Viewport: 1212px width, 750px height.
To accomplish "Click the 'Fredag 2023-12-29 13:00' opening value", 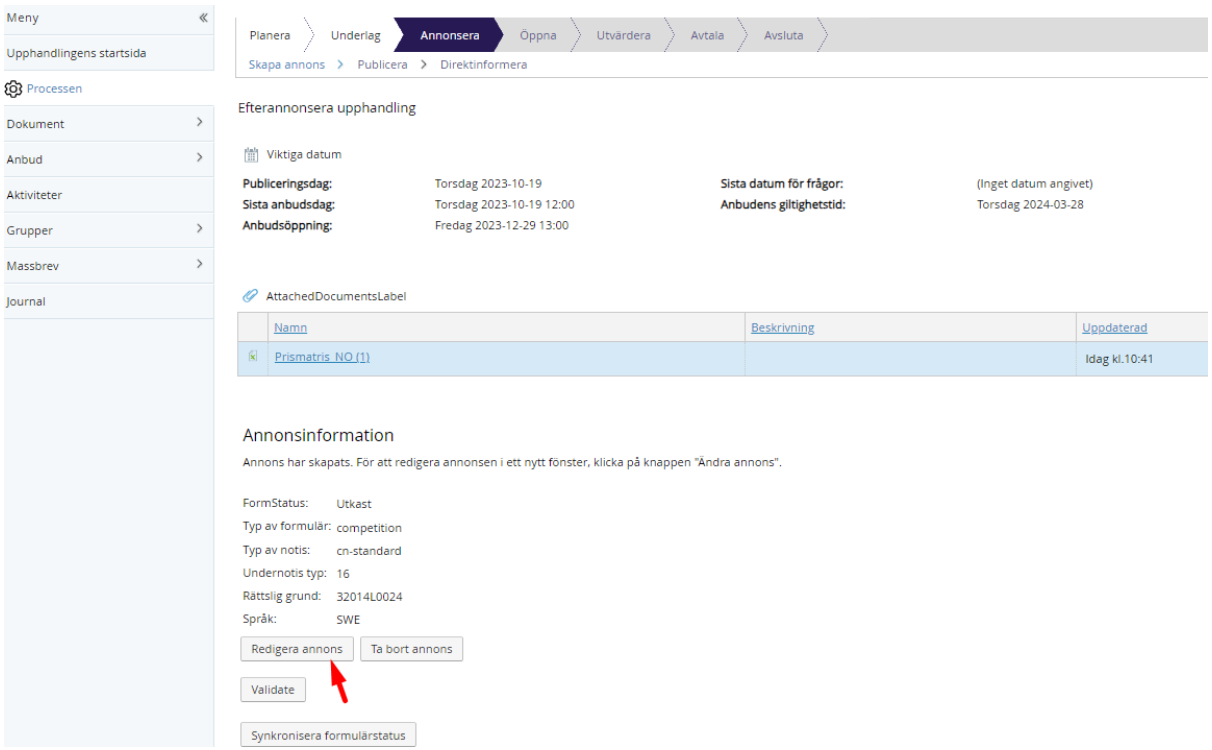I will point(502,225).
